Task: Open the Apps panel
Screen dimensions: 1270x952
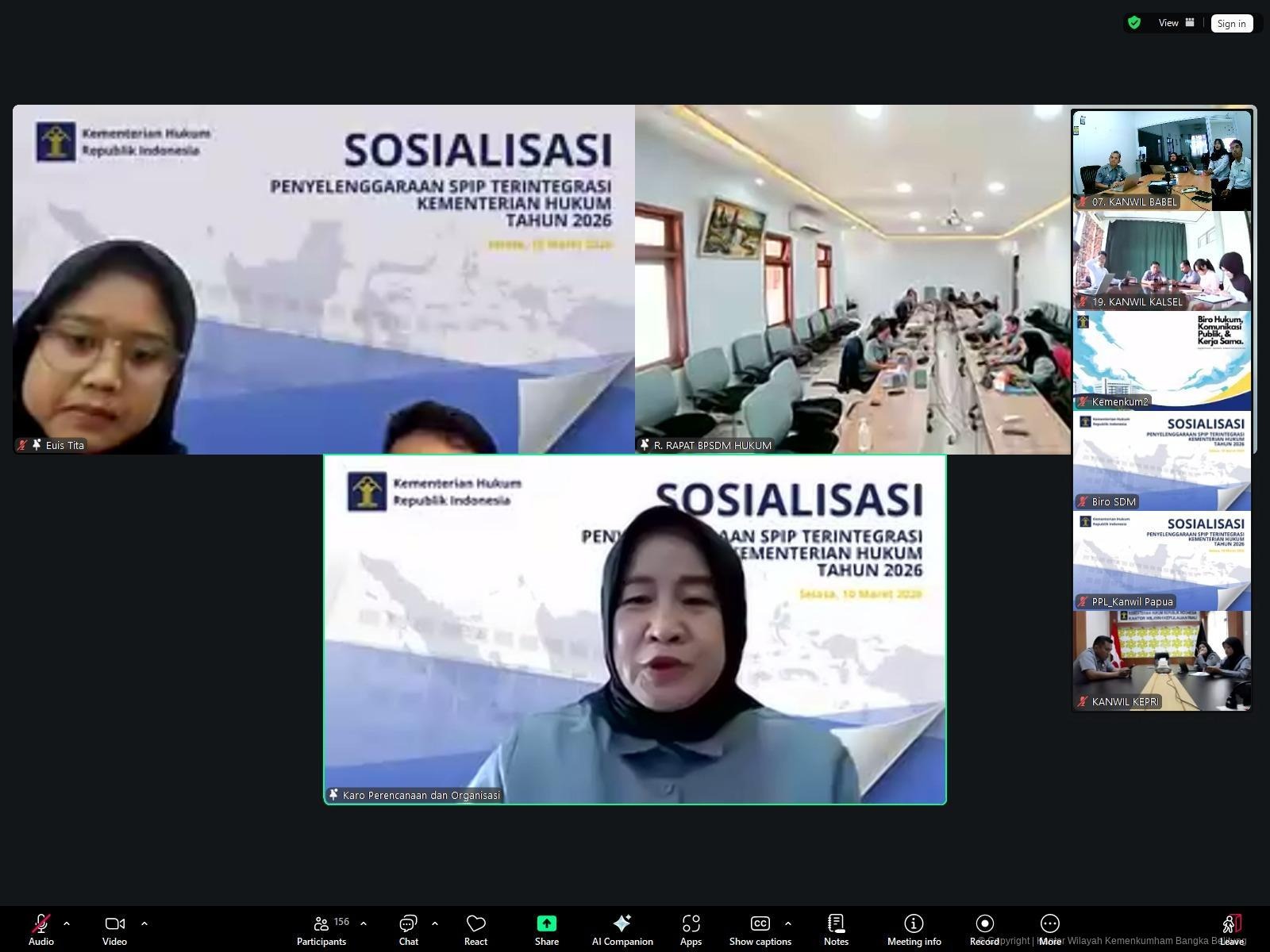Action: coord(691,930)
